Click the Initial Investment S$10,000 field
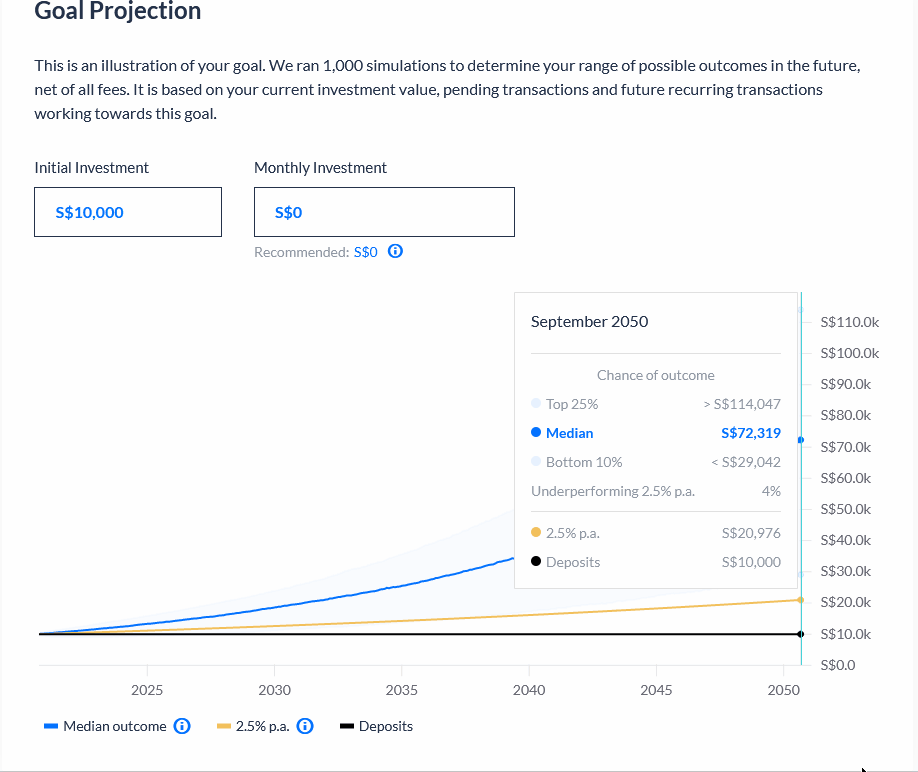 click(128, 212)
